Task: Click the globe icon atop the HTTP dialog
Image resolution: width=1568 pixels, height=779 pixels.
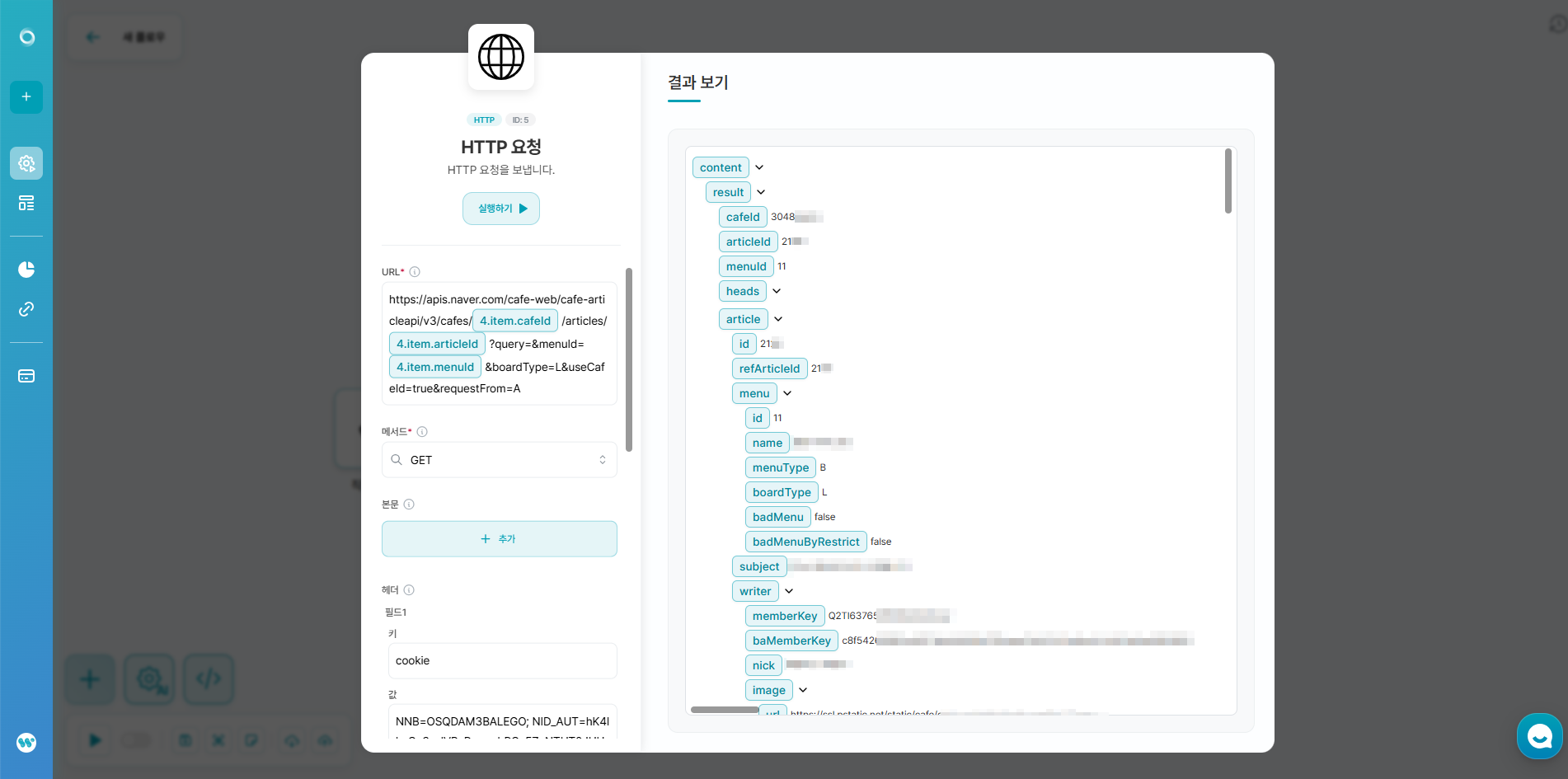Action: (501, 57)
